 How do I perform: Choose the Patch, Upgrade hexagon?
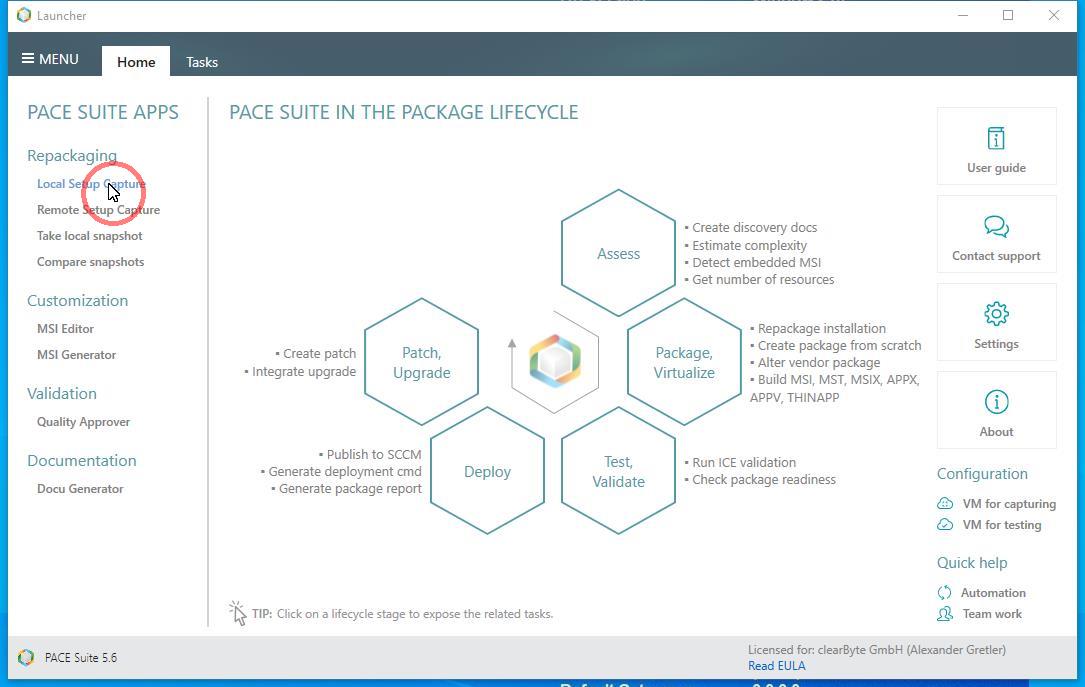[421, 362]
